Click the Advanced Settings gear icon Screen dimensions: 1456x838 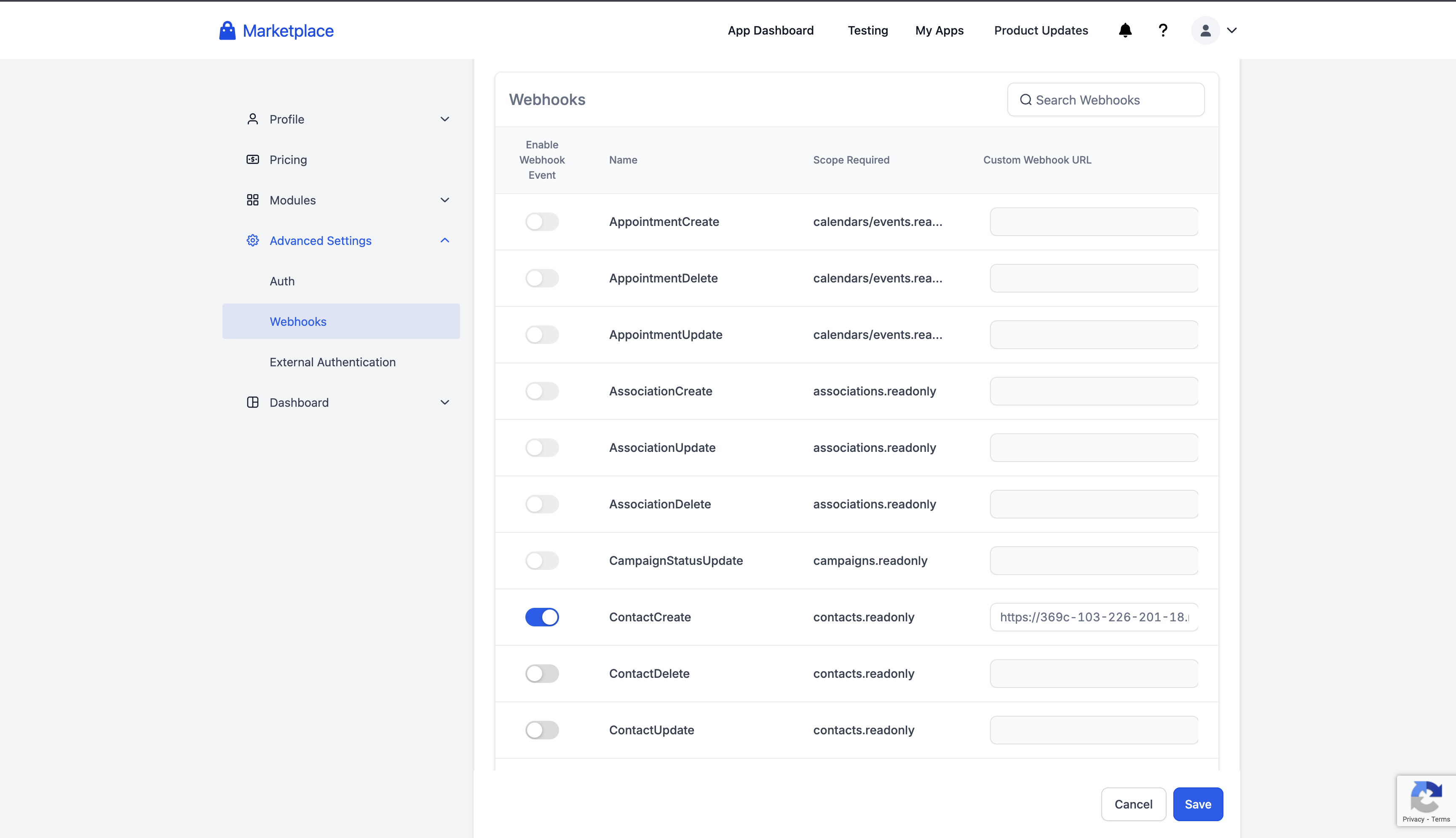click(x=252, y=241)
